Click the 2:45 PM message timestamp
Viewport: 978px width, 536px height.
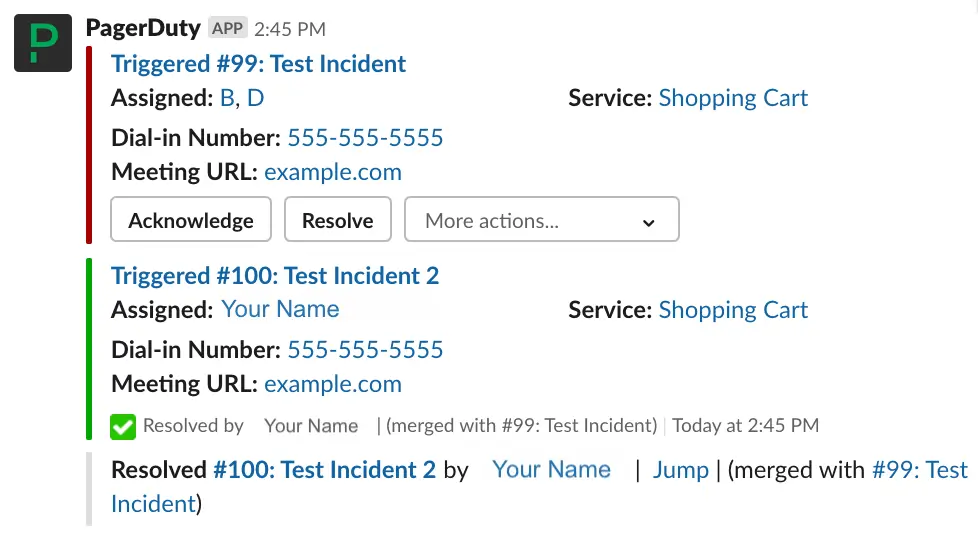(x=290, y=29)
